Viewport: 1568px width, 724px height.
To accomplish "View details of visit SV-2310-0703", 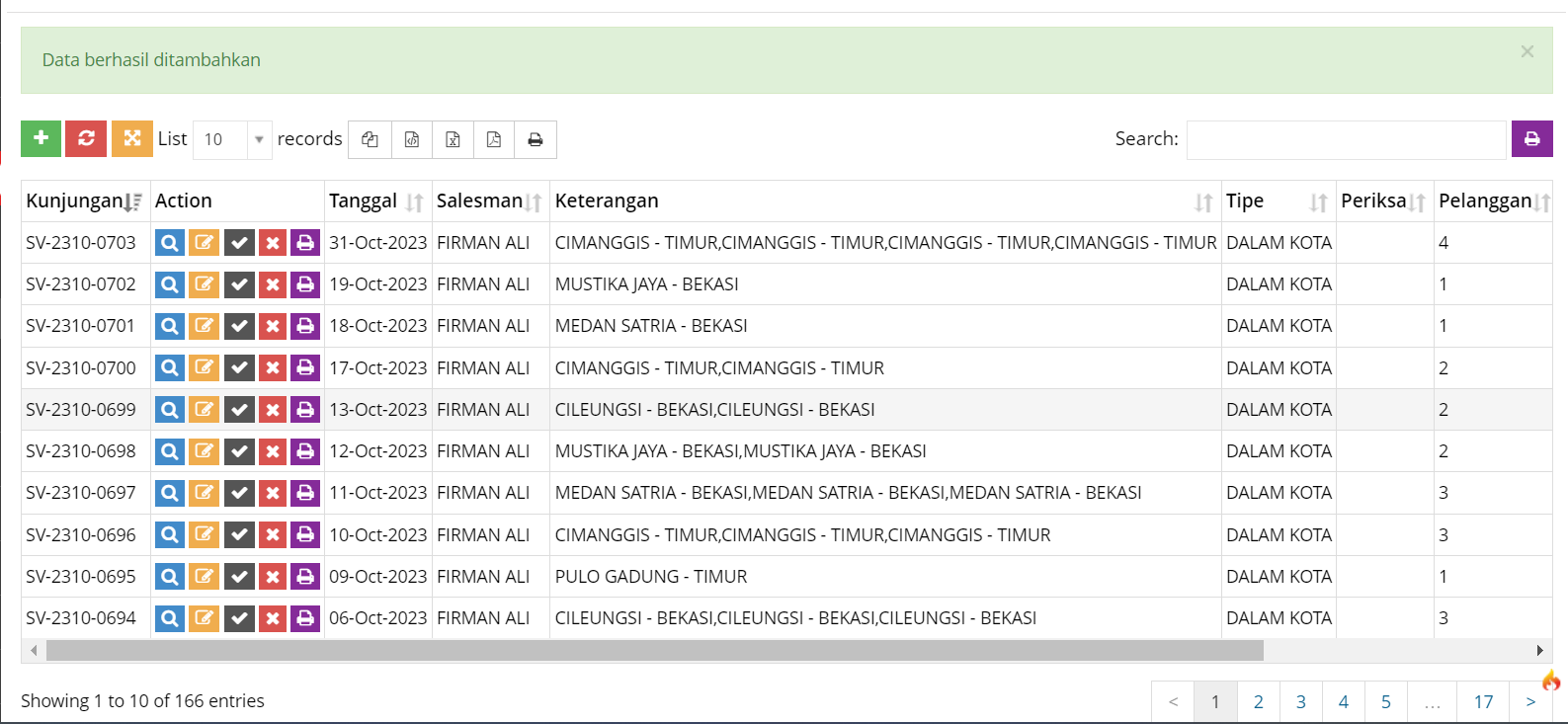I will coord(170,243).
